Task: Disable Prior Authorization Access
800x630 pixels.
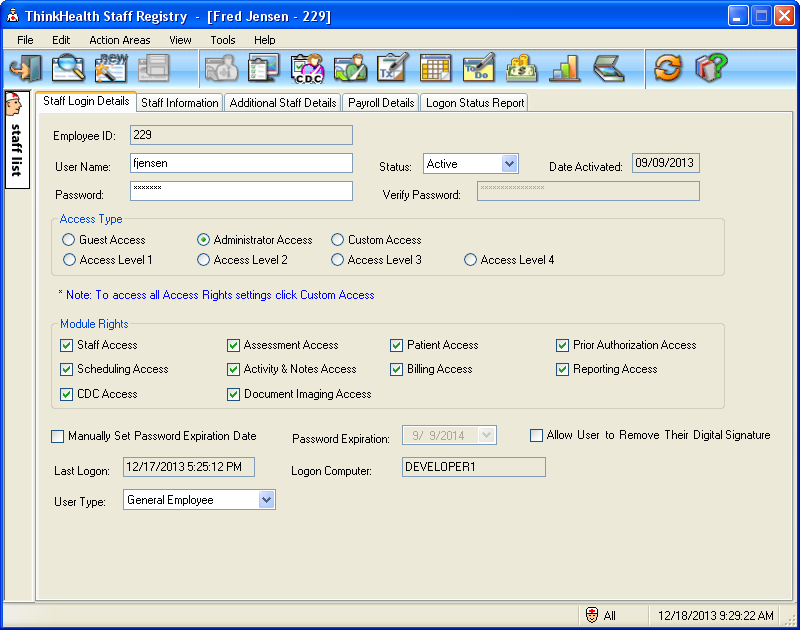Action: [562, 345]
